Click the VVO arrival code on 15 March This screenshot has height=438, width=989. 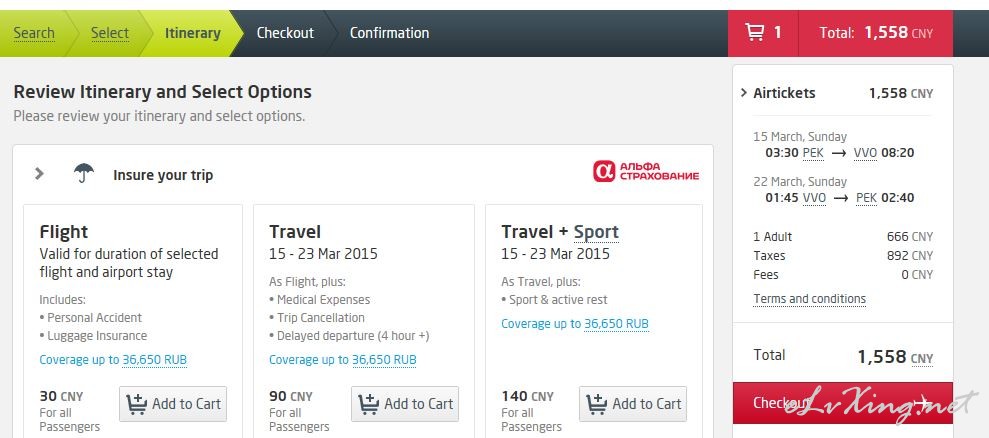(x=865, y=153)
